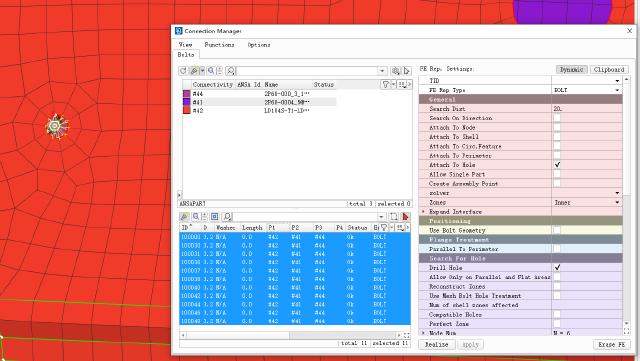Click the Search Dist value field
This screenshot has height=361, width=640.
click(587, 109)
